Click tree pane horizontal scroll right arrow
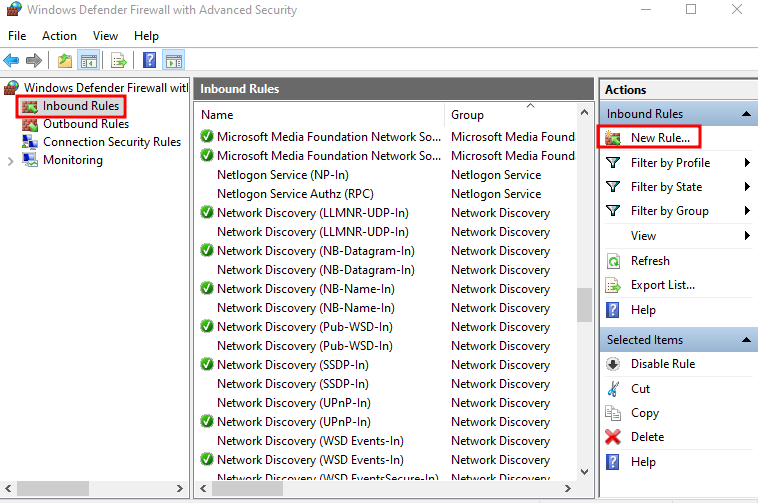Viewport: 758px width, 503px height. click(180, 489)
